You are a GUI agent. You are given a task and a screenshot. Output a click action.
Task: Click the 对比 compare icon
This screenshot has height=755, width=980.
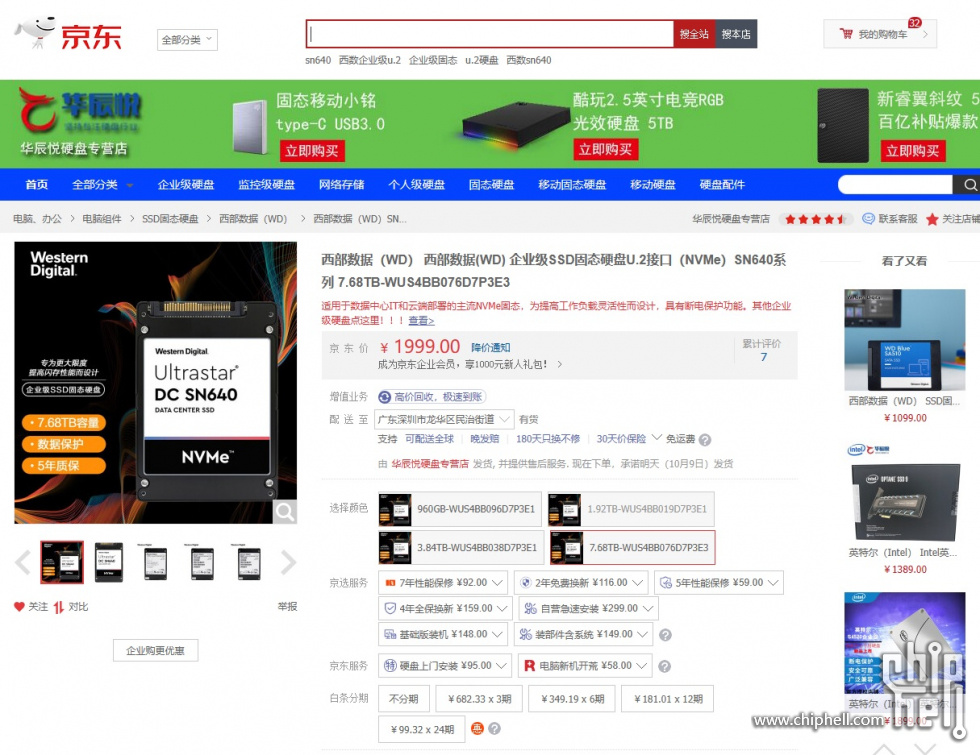(59, 607)
